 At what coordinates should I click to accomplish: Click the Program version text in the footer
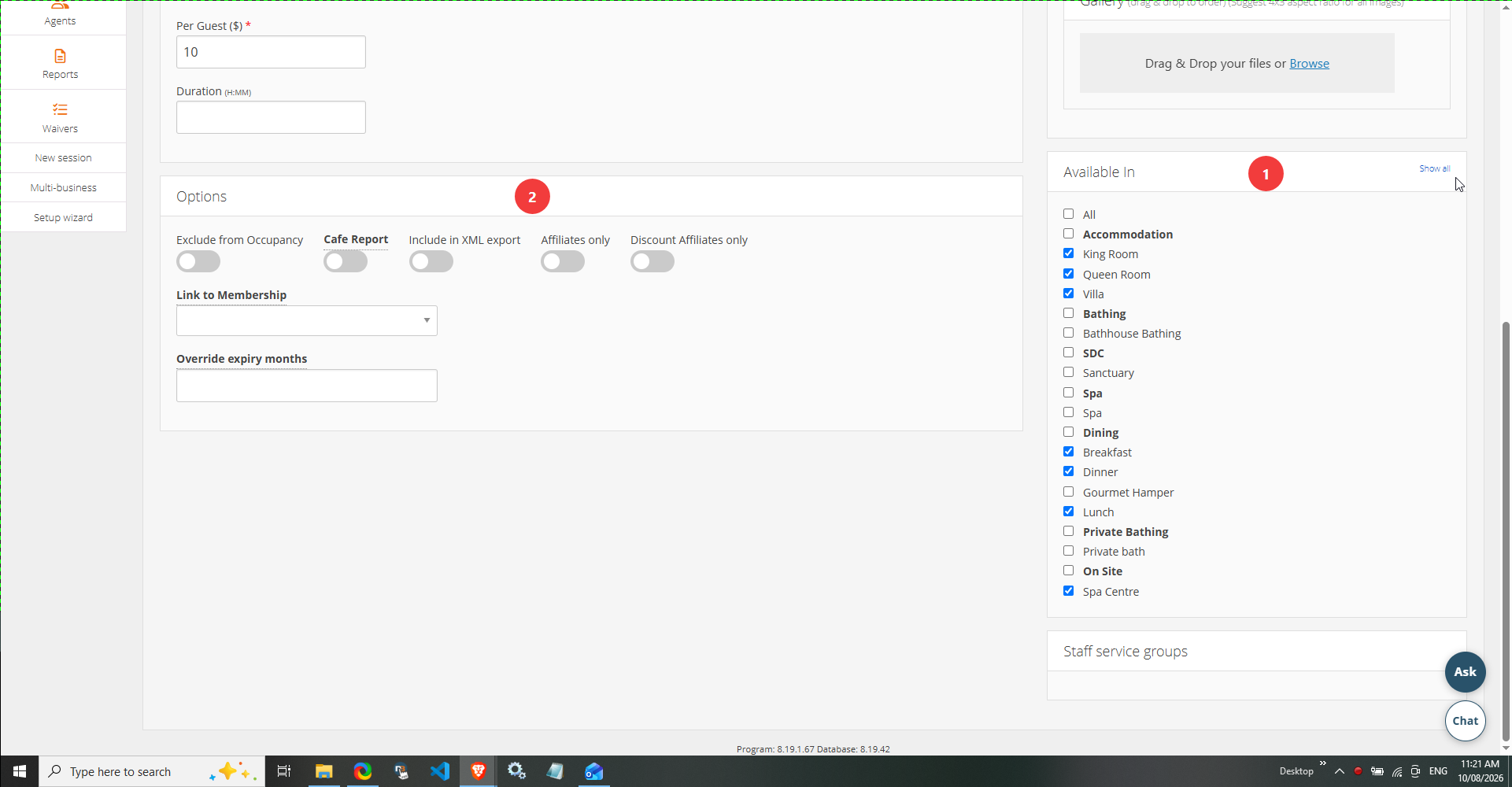point(813,749)
